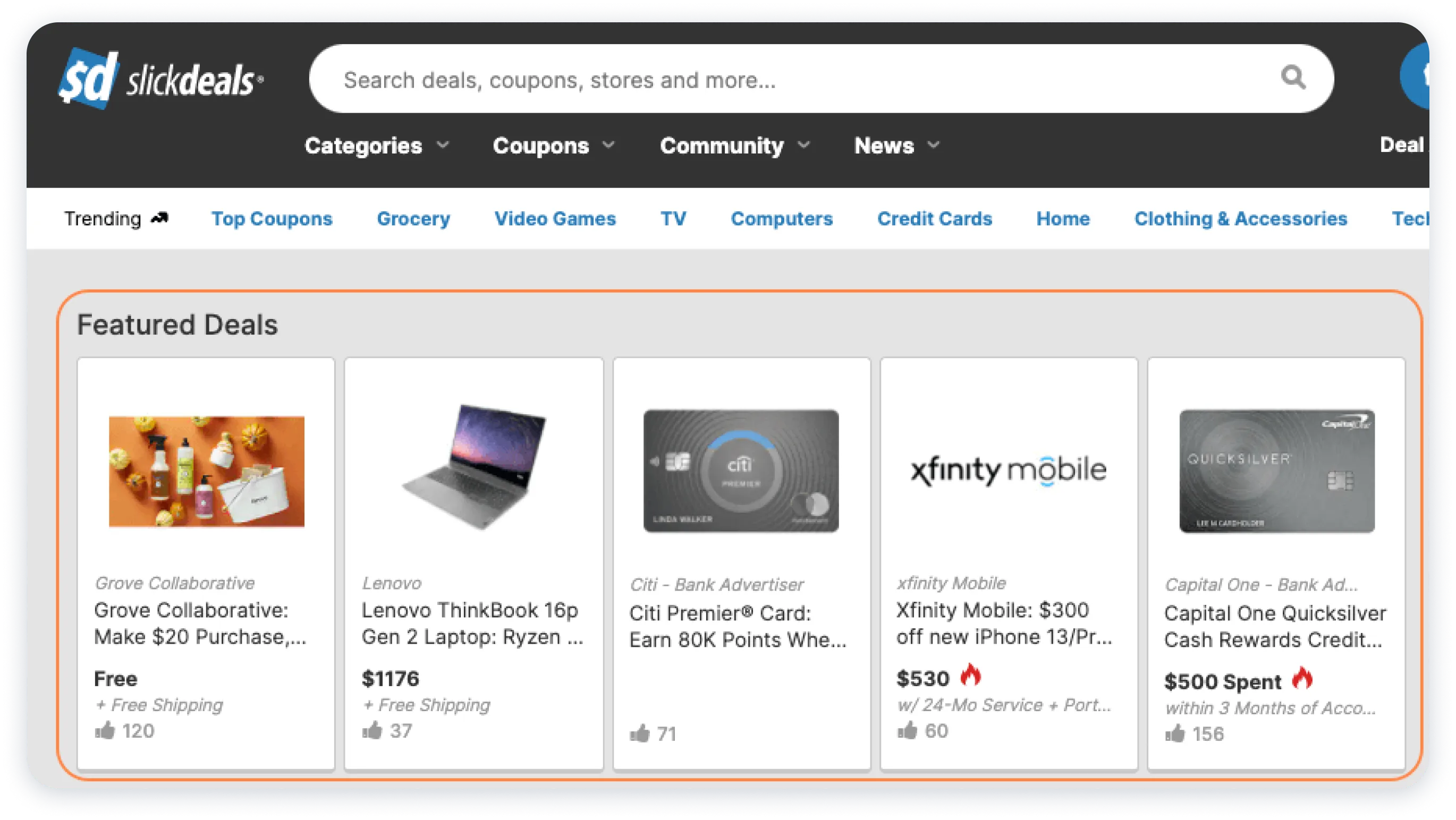Screen dimensions: 1456x820
Task: Click the 156 vote count
Action: (x=1208, y=733)
